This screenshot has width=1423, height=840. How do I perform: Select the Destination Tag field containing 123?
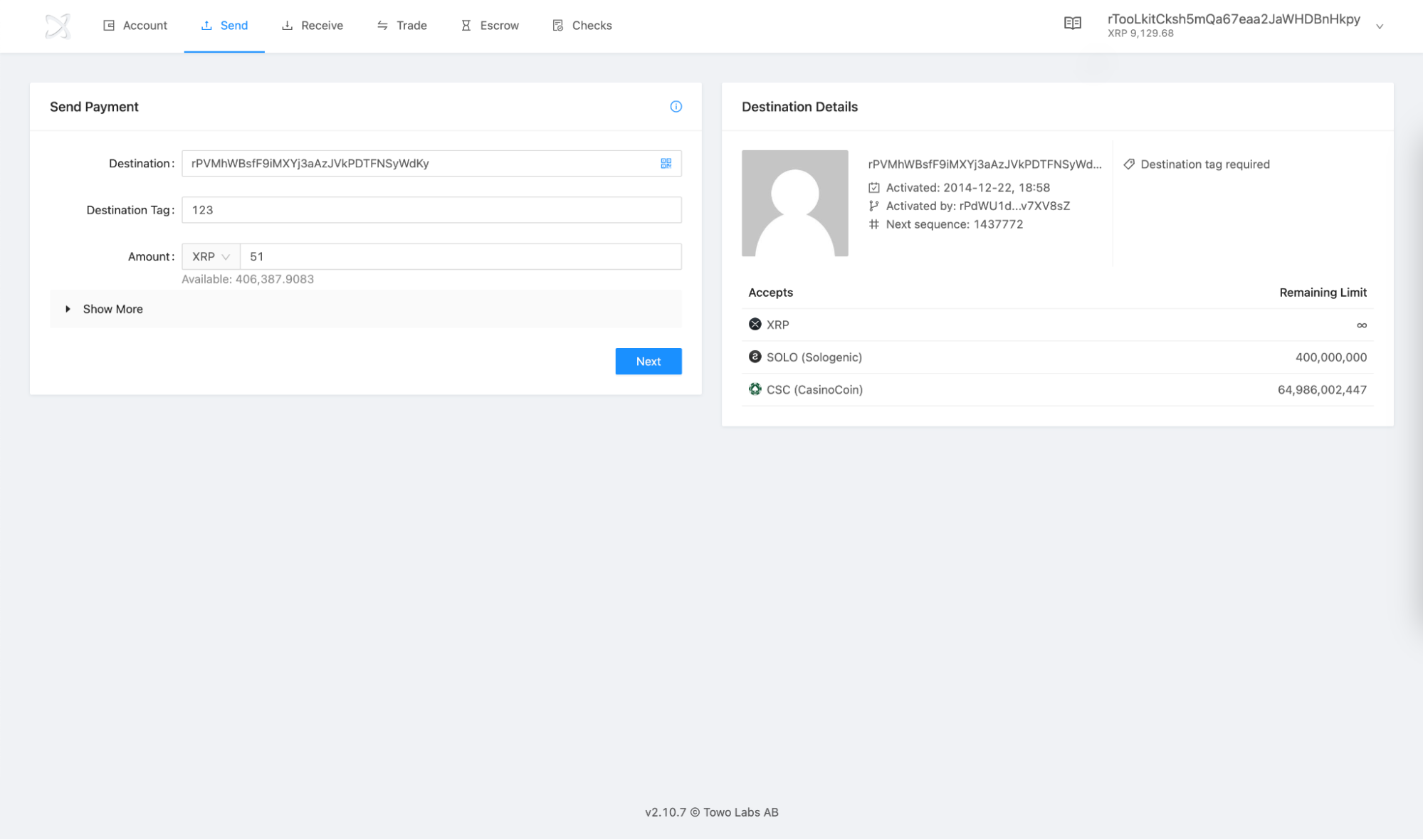[431, 209]
